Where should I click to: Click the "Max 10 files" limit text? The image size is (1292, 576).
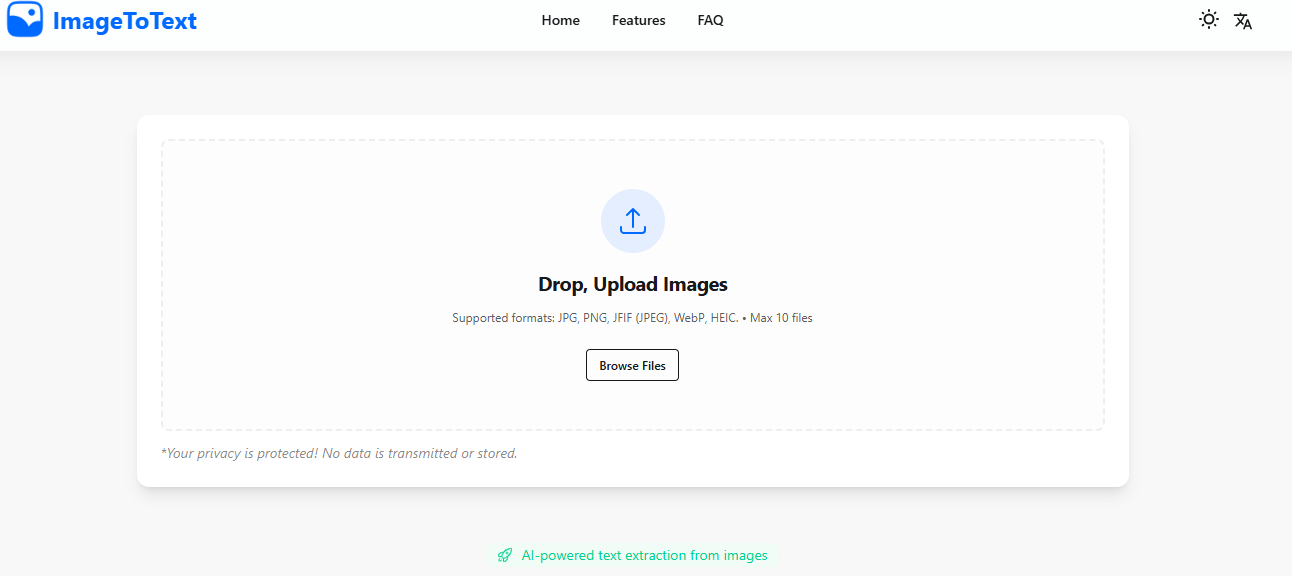point(781,318)
